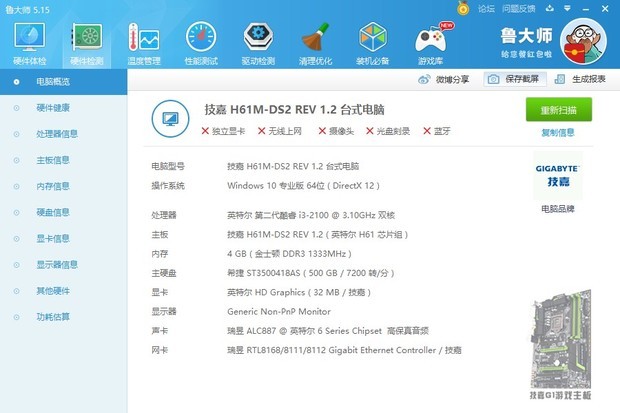Click Generic Non-PnP Monitor text

[279, 312]
